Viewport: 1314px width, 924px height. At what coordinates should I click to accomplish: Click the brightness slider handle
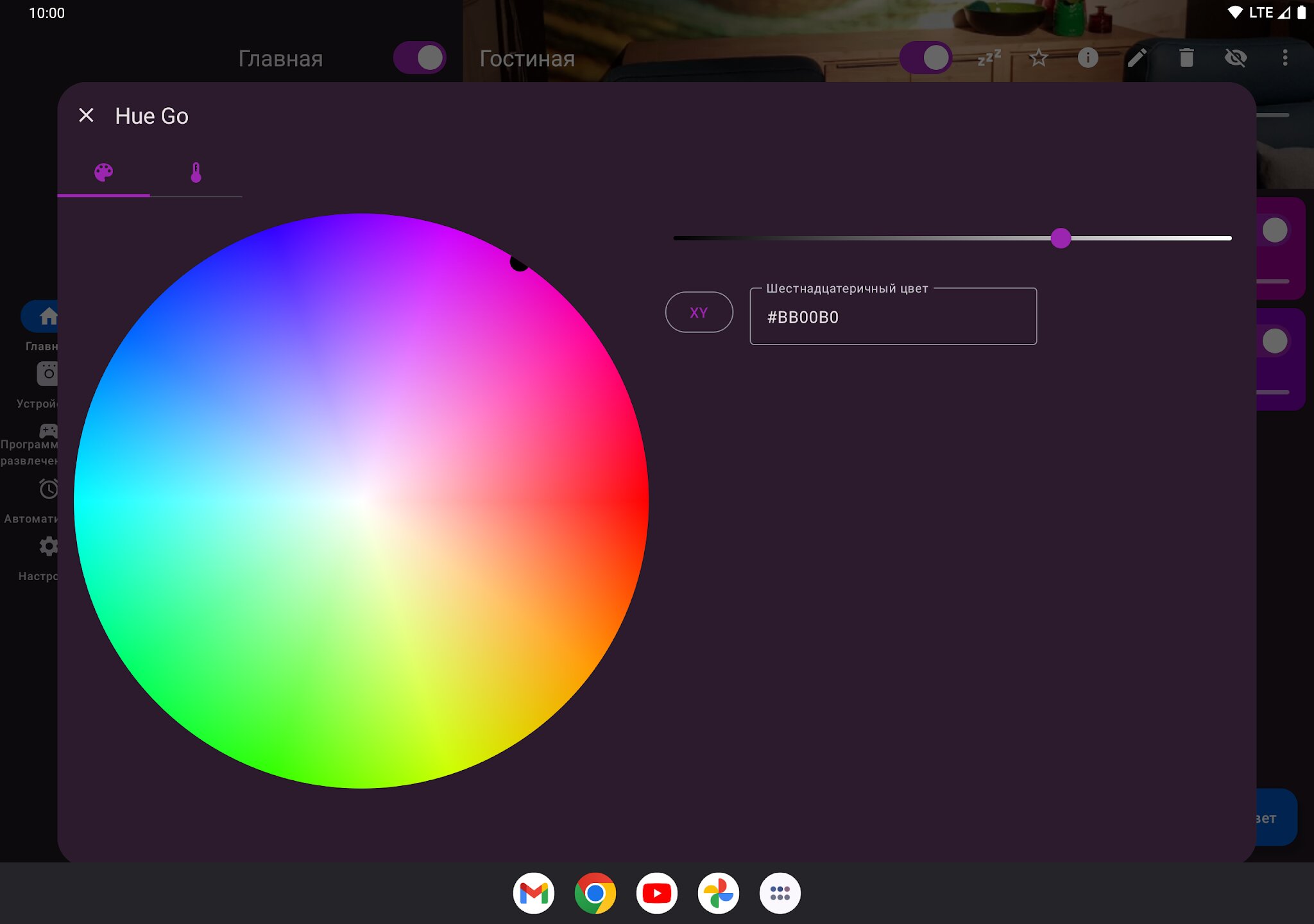(x=1061, y=238)
